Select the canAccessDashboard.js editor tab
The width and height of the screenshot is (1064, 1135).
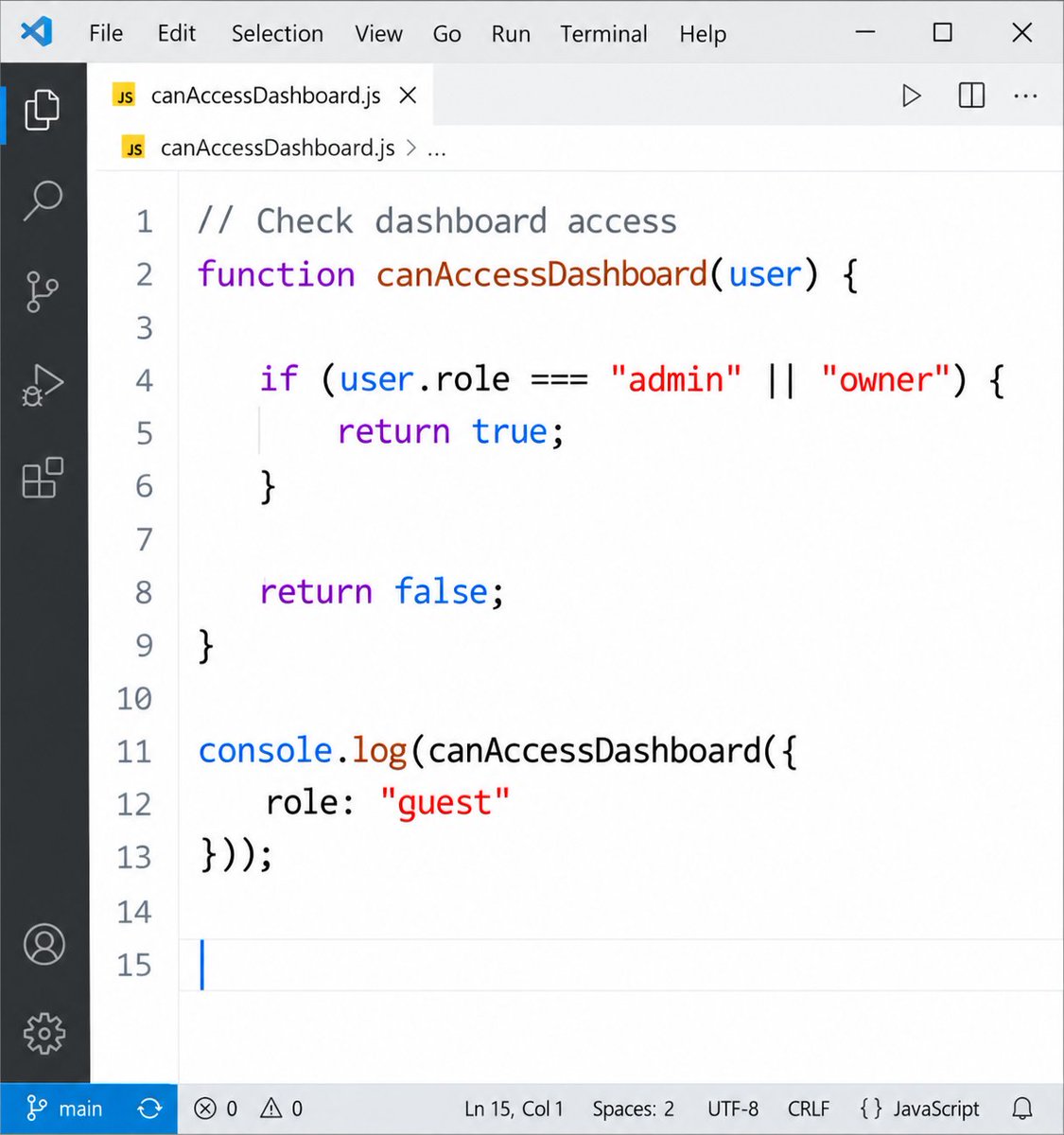coord(261,96)
